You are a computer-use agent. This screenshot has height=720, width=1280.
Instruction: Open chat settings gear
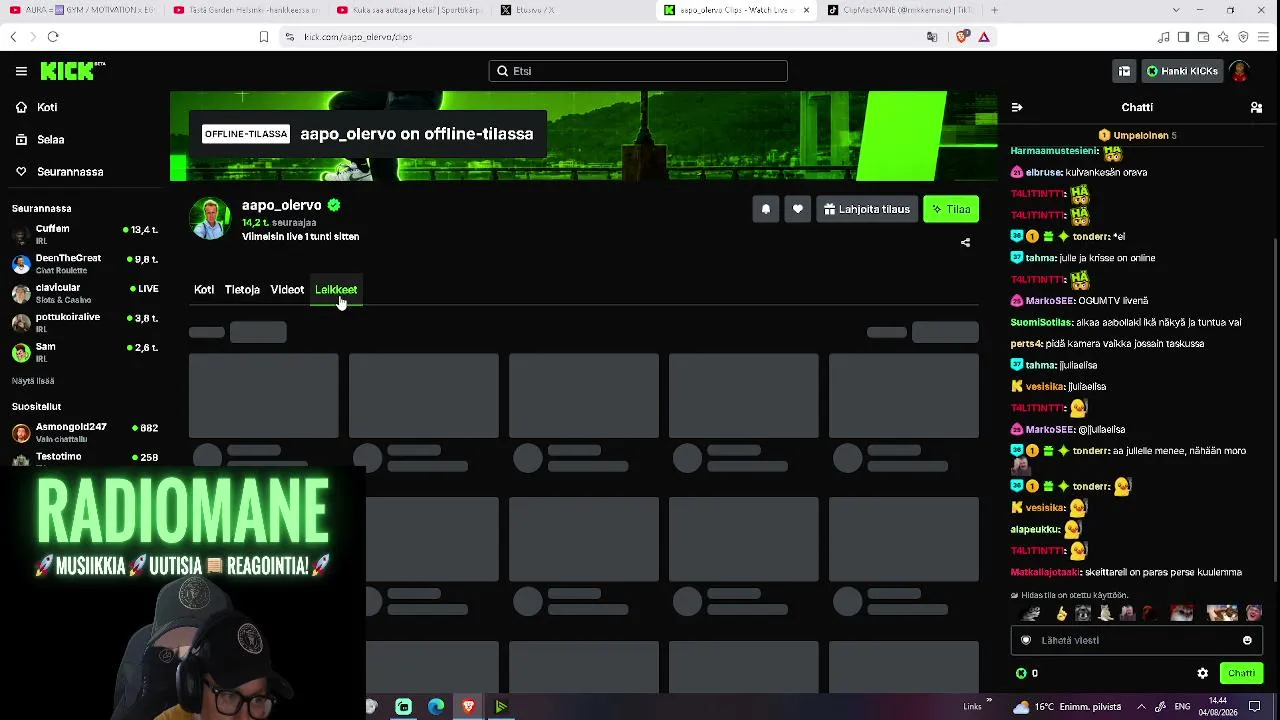1203,673
